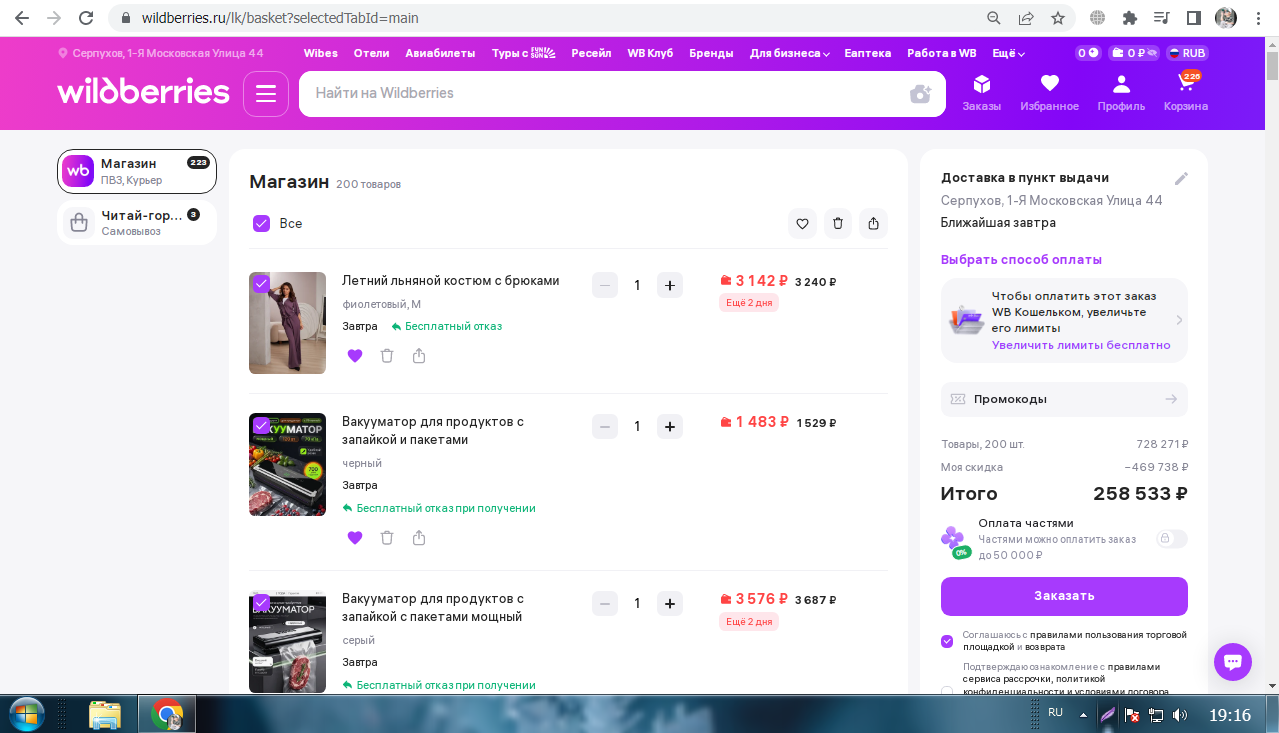Image resolution: width=1279 pixels, height=733 pixels.
Task: Open WB Кошелёк limits chevron
Action: (1179, 320)
